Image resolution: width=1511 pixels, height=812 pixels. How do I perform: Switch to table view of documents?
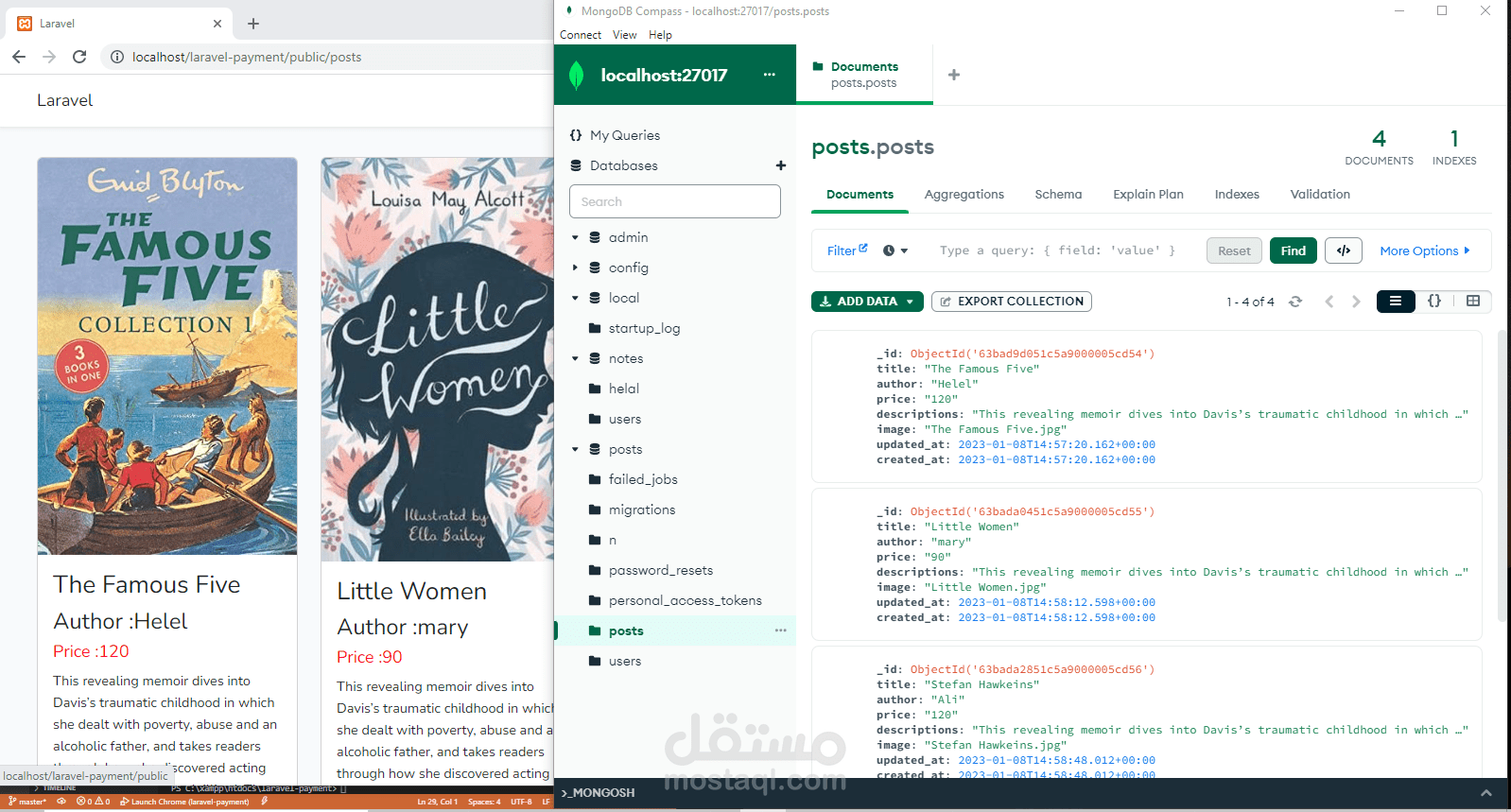click(1472, 301)
